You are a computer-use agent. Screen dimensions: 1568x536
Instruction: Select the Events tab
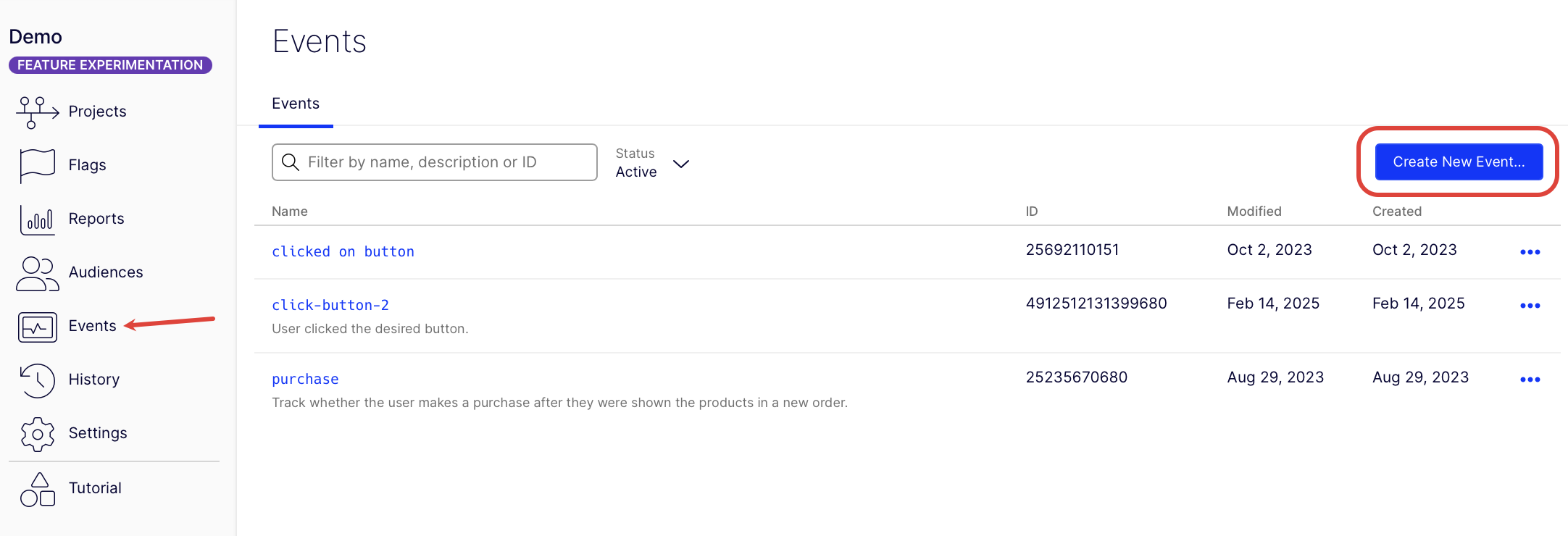click(296, 104)
